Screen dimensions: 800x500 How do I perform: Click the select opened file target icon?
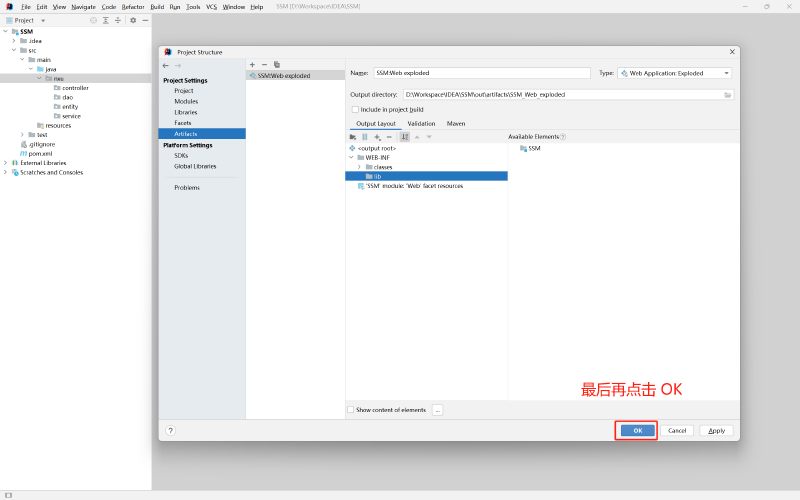[93, 20]
